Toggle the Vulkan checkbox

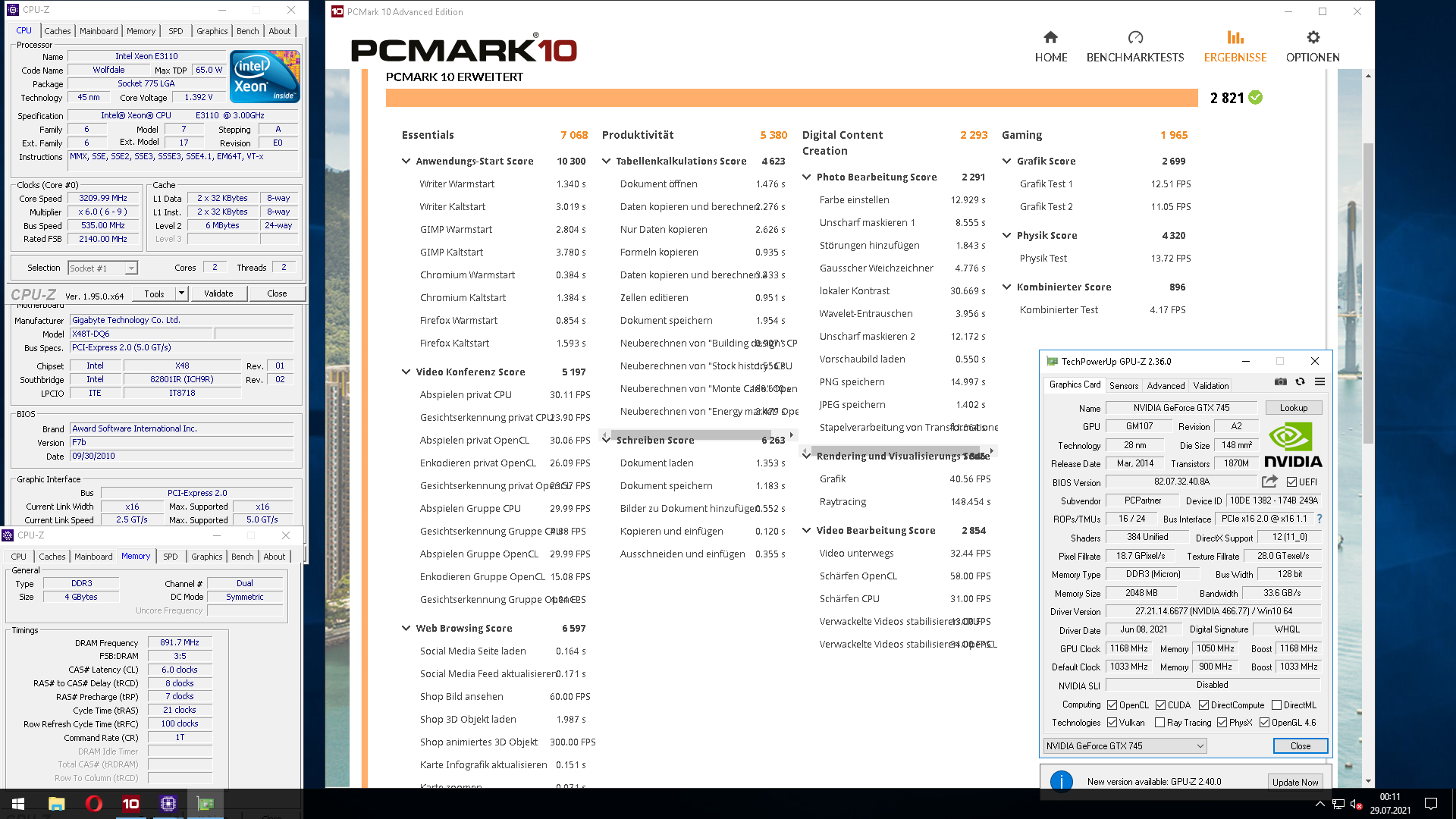point(1112,723)
